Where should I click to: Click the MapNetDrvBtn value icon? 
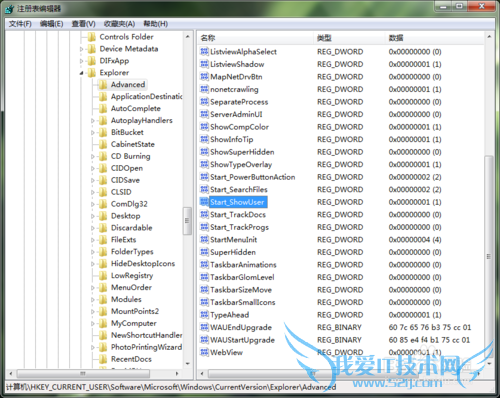coord(204,77)
